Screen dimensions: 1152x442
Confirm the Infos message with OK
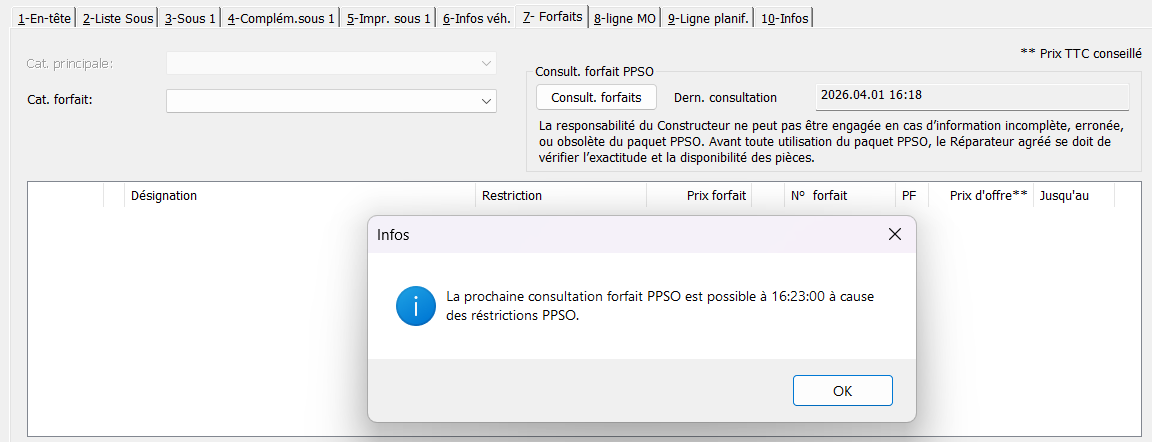point(843,391)
